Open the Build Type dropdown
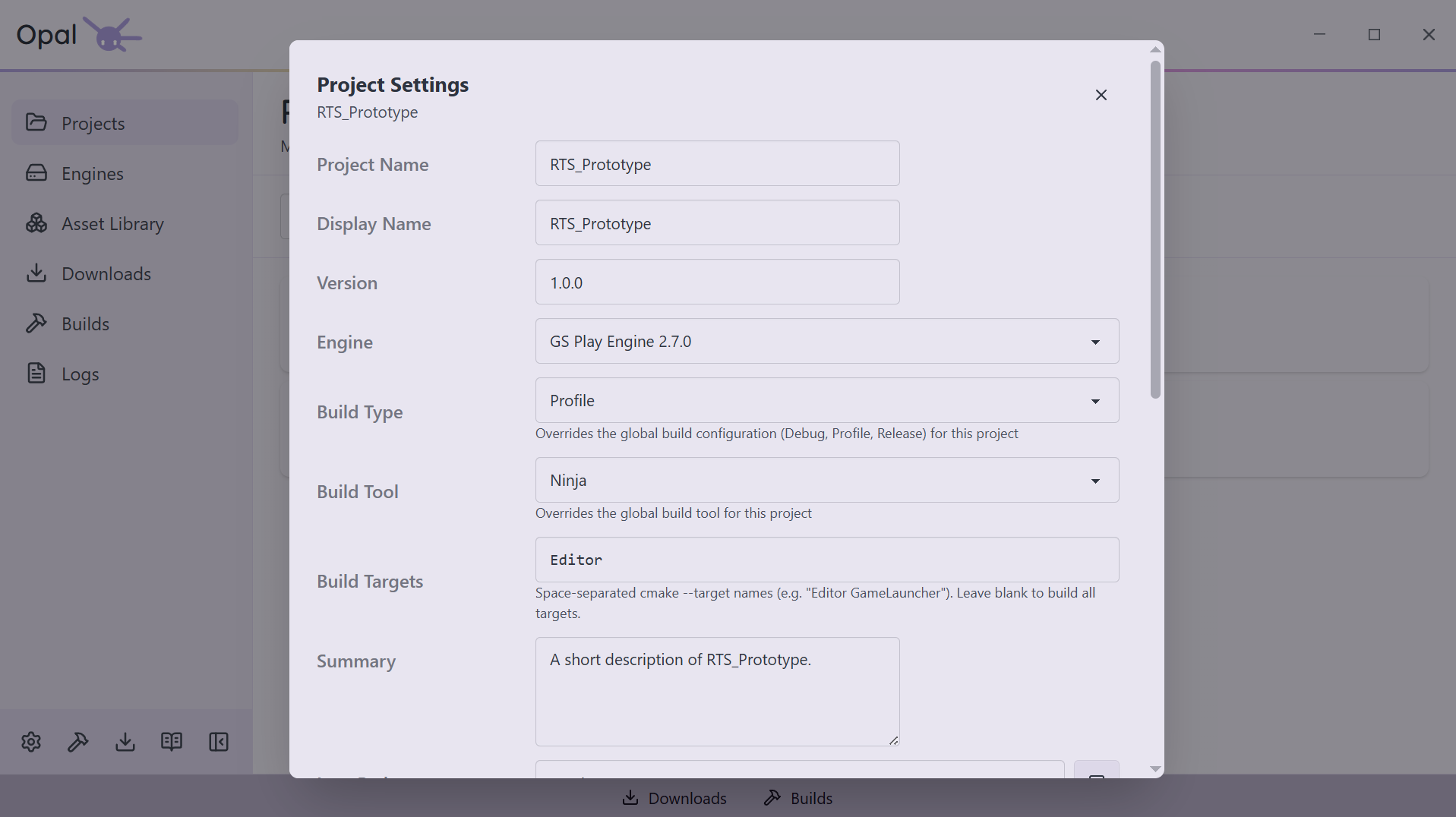The width and height of the screenshot is (1456, 817). (x=827, y=400)
